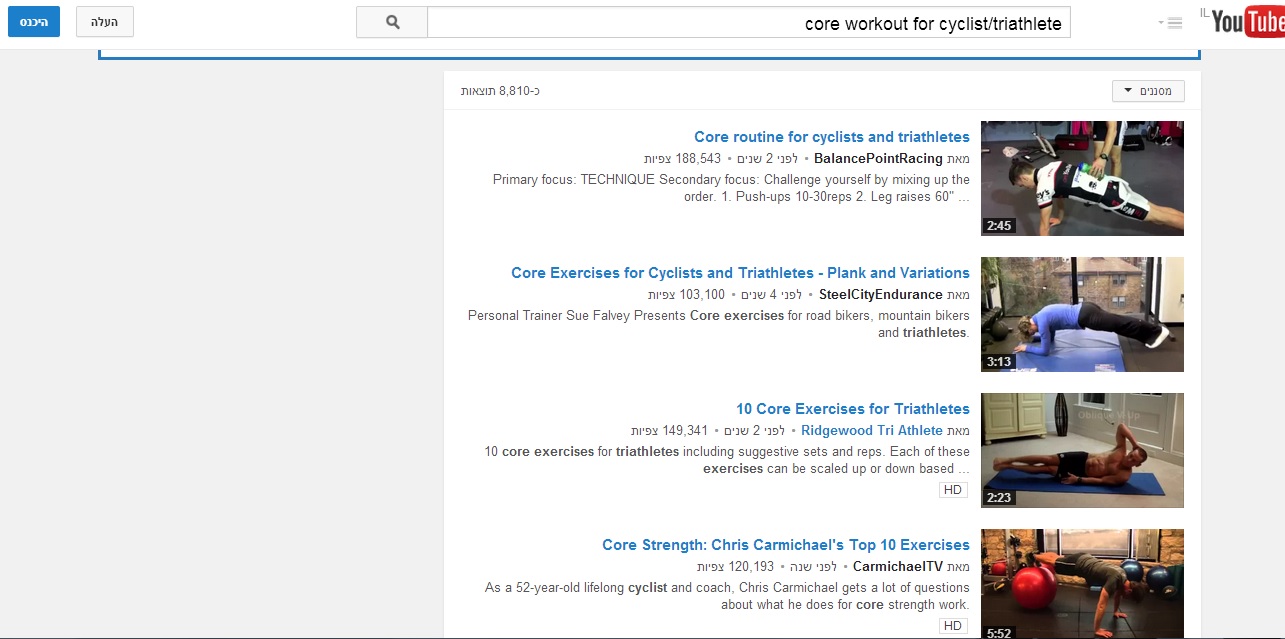
Task: Visit the Ridgewood Tri Athlete channel
Action: [x=871, y=430]
